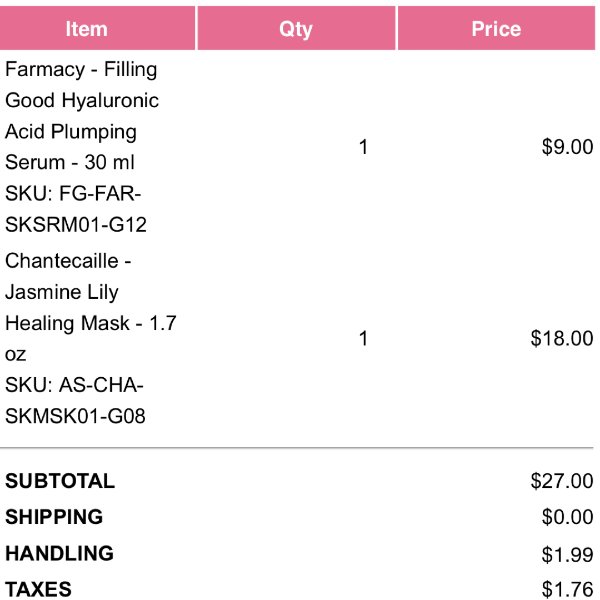600x600 pixels.
Task: Click the Item column header
Action: pyautogui.click(x=97, y=28)
